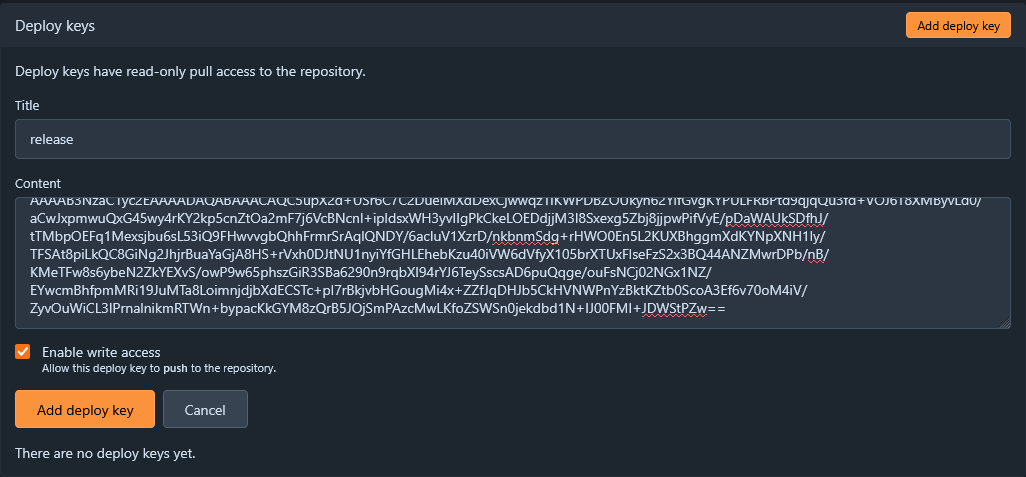The image size is (1026, 477).
Task: Click the "Content" field label
Action: 38,183
